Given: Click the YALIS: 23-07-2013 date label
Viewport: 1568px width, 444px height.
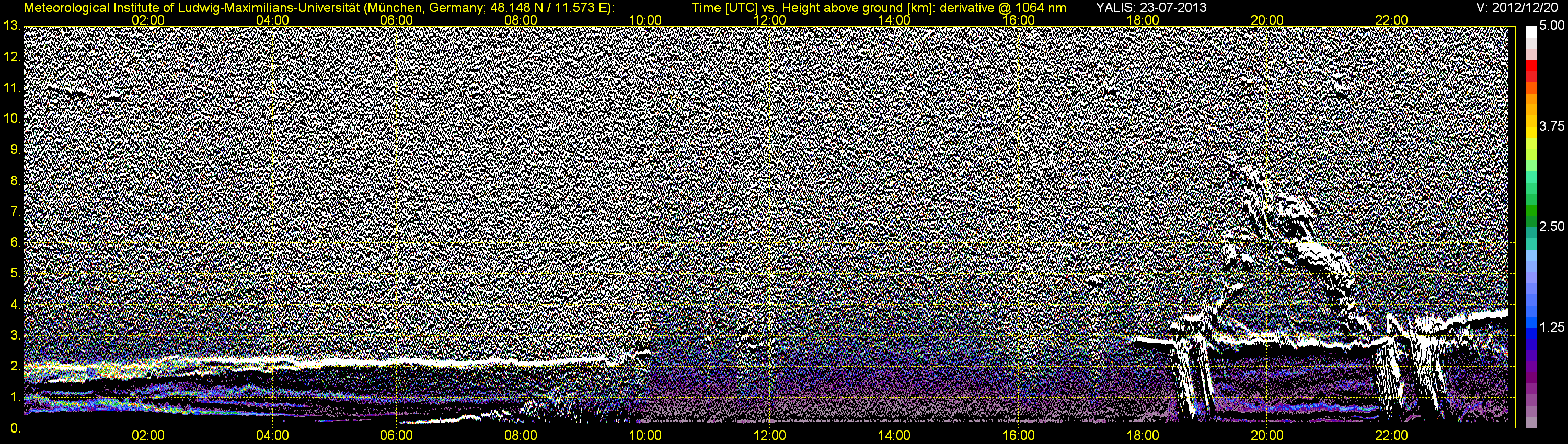Looking at the screenshot, I should click(x=1151, y=8).
